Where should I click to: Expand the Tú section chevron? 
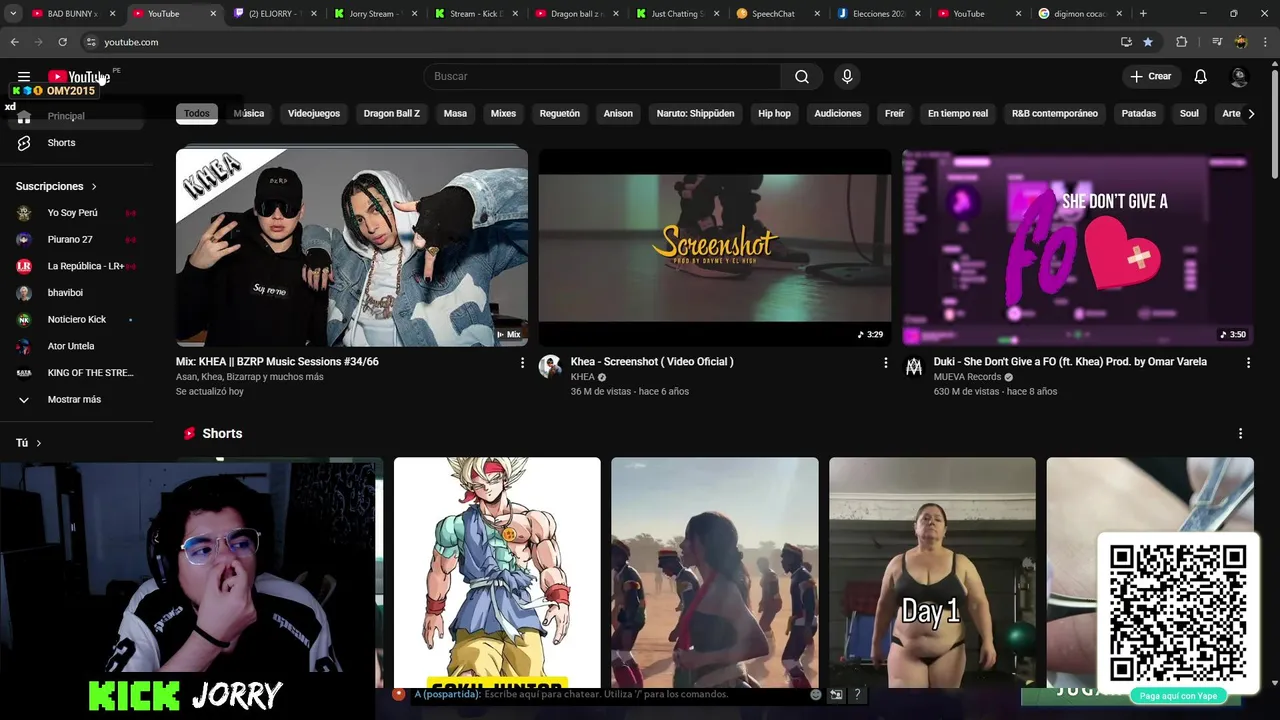point(38,443)
